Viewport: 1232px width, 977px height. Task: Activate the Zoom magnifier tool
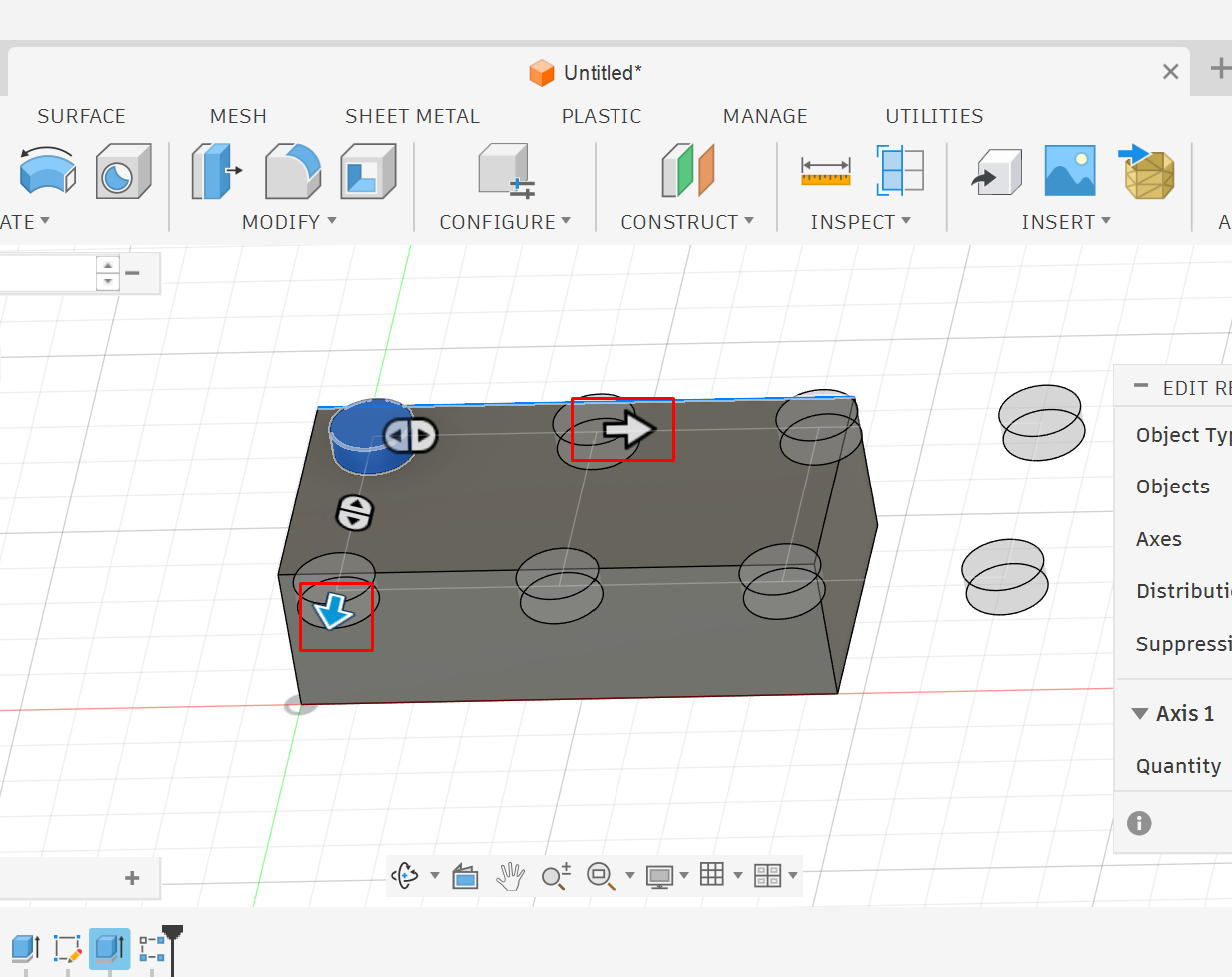click(556, 876)
